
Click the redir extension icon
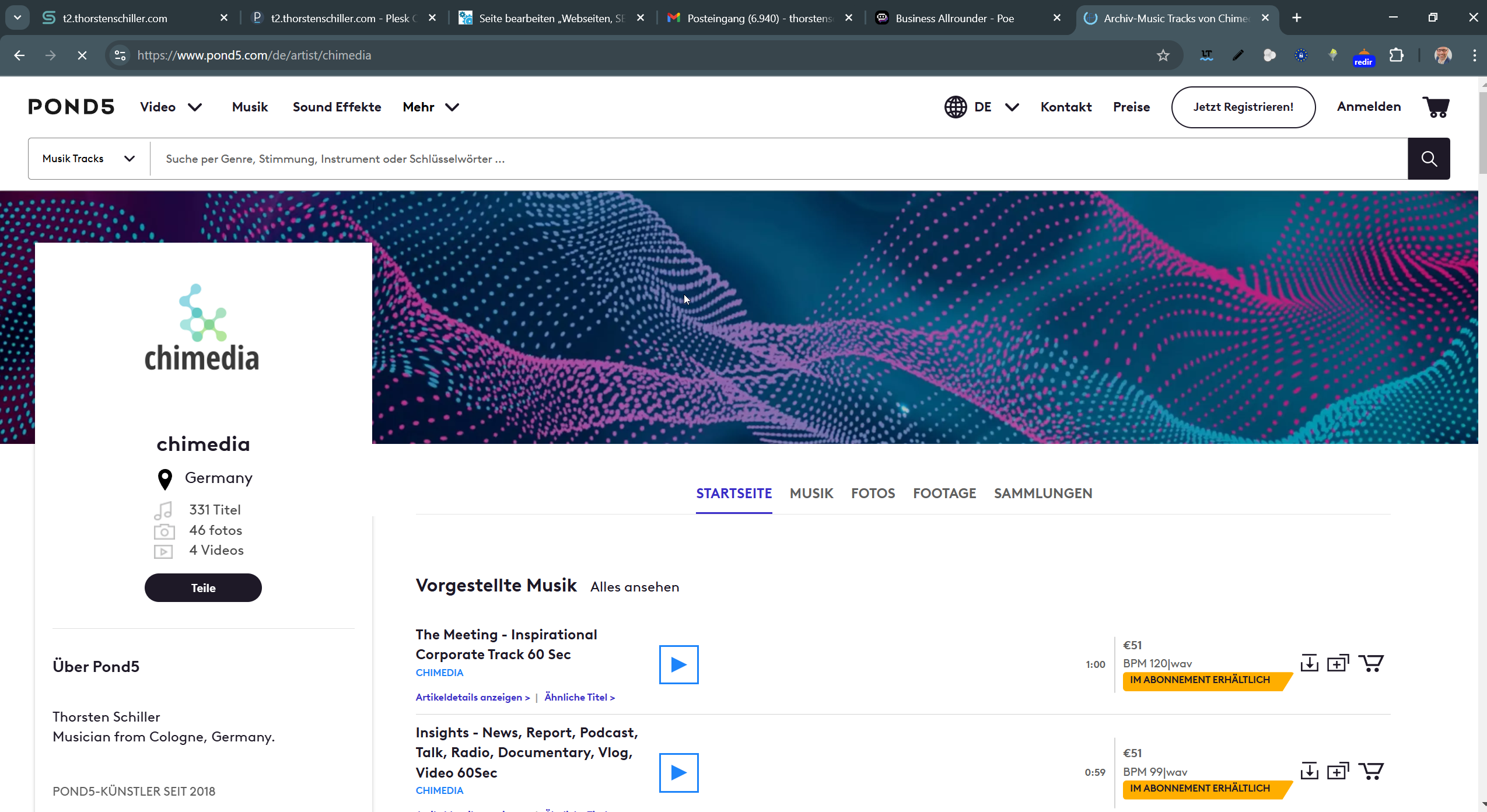point(1363,57)
